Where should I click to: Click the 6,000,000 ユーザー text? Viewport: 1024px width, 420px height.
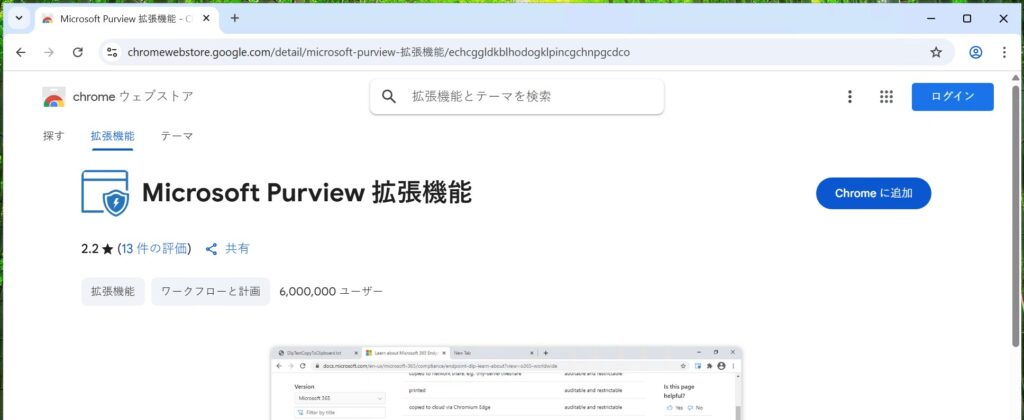pyautogui.click(x=331, y=291)
